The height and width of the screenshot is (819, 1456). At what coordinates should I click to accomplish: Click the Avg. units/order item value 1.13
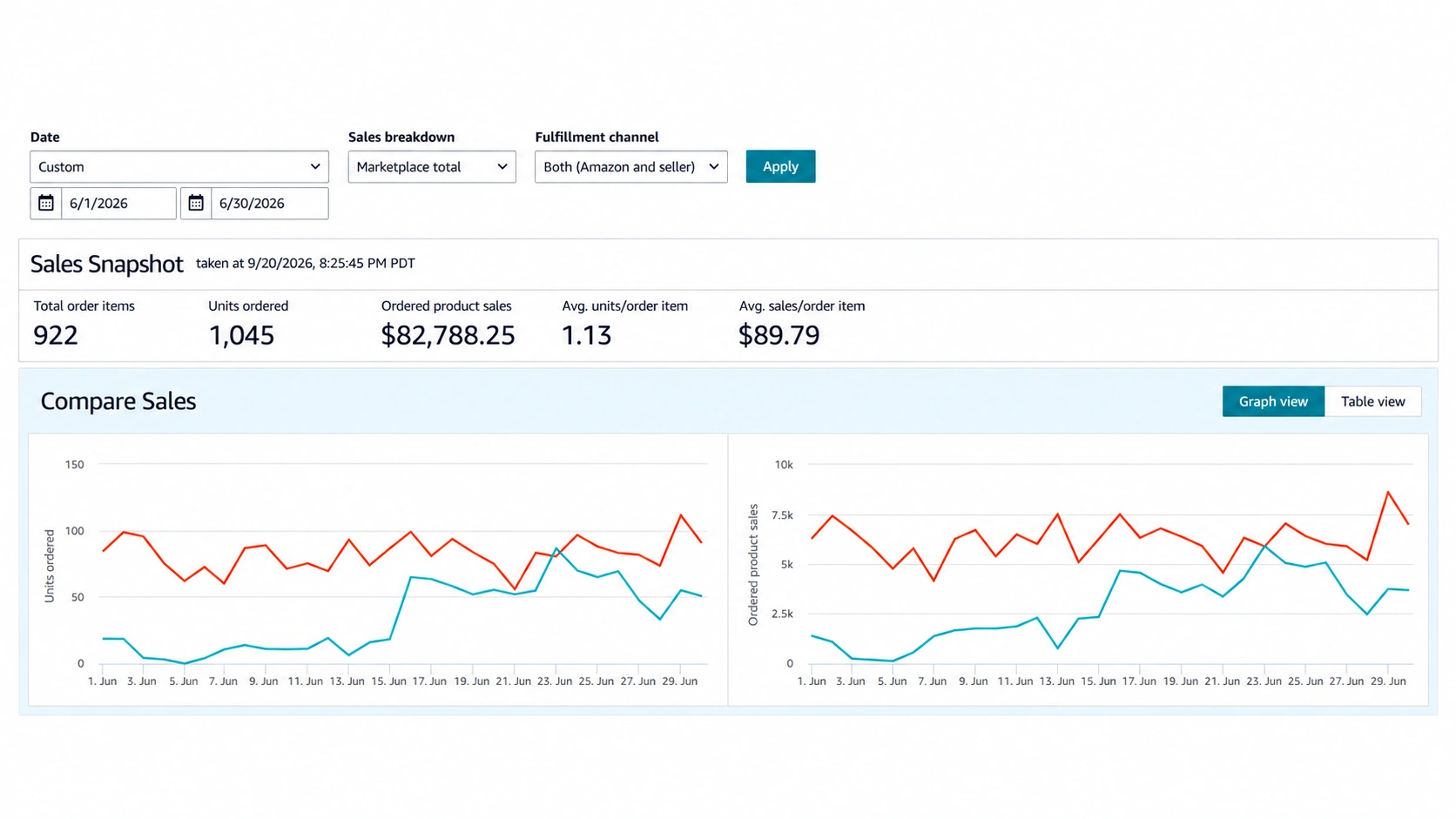point(586,335)
